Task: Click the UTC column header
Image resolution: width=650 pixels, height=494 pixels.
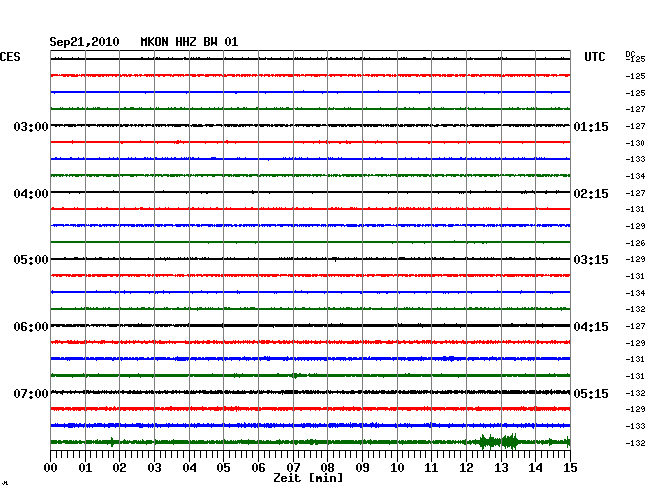Action: pos(594,57)
